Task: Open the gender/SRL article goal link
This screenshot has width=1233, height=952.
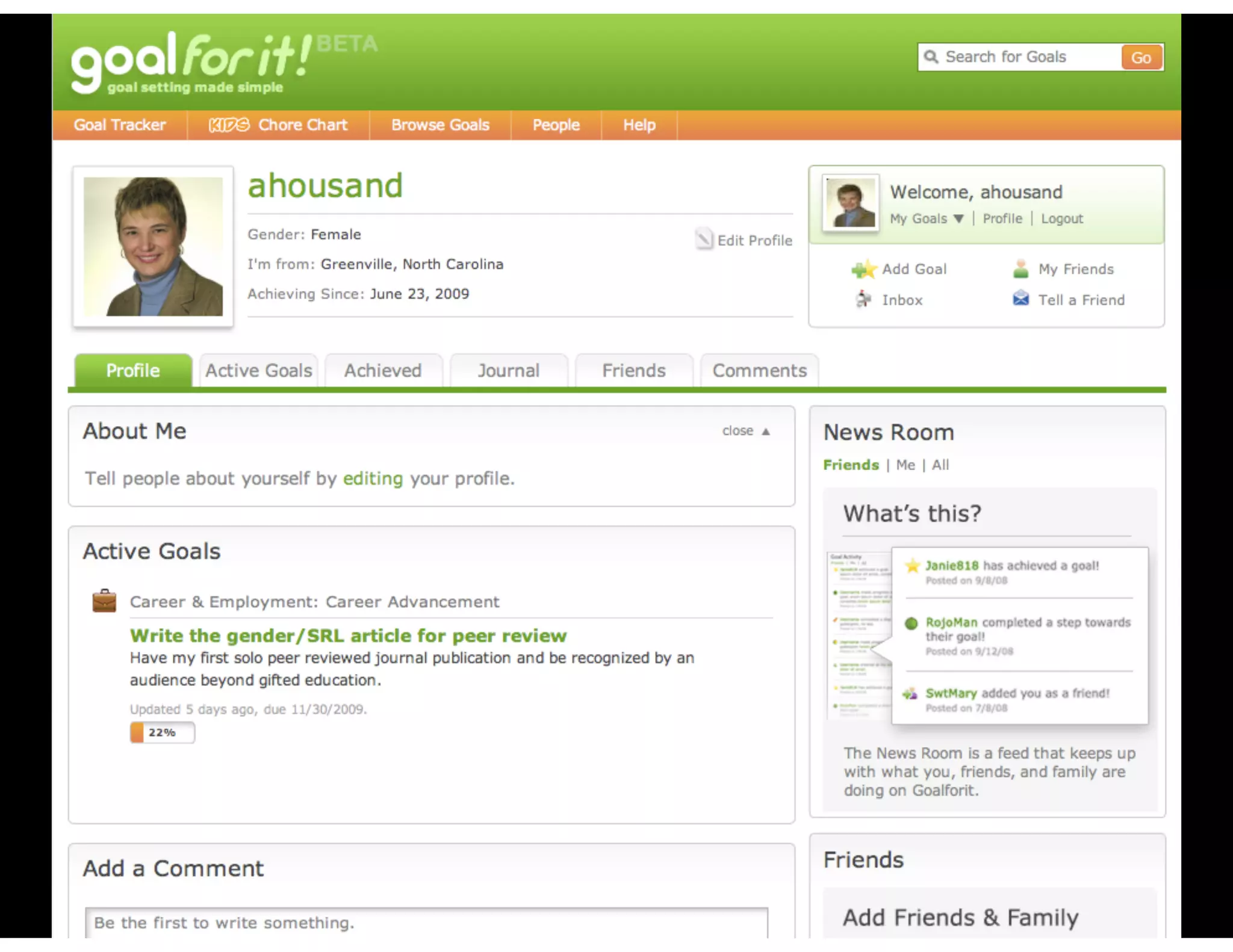Action: pyautogui.click(x=348, y=635)
